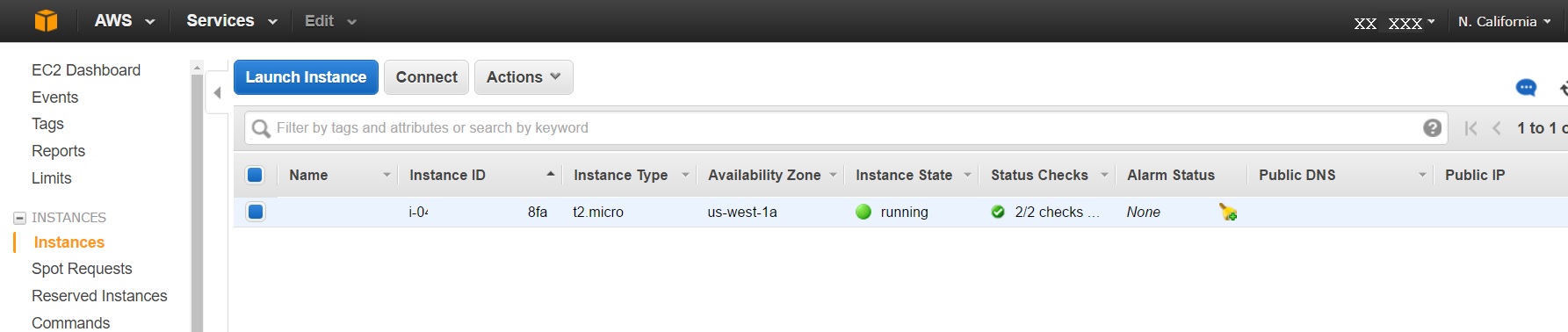Open the Actions dropdown
This screenshot has width=1568, height=332.
(x=524, y=77)
